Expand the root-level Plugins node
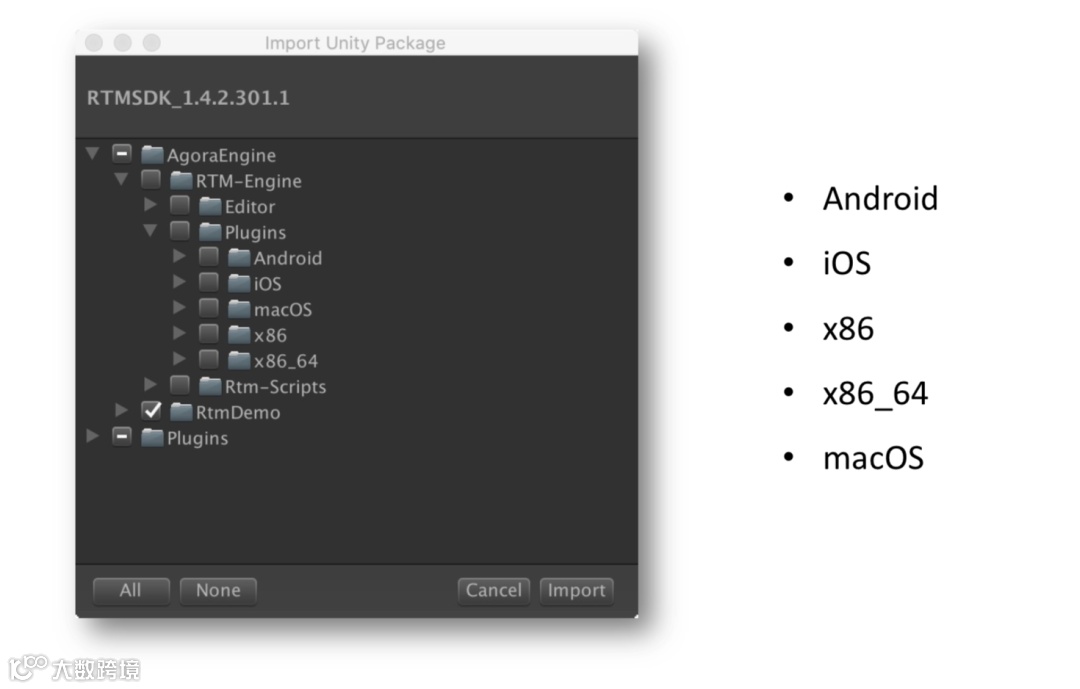1080x689 pixels. click(x=92, y=435)
